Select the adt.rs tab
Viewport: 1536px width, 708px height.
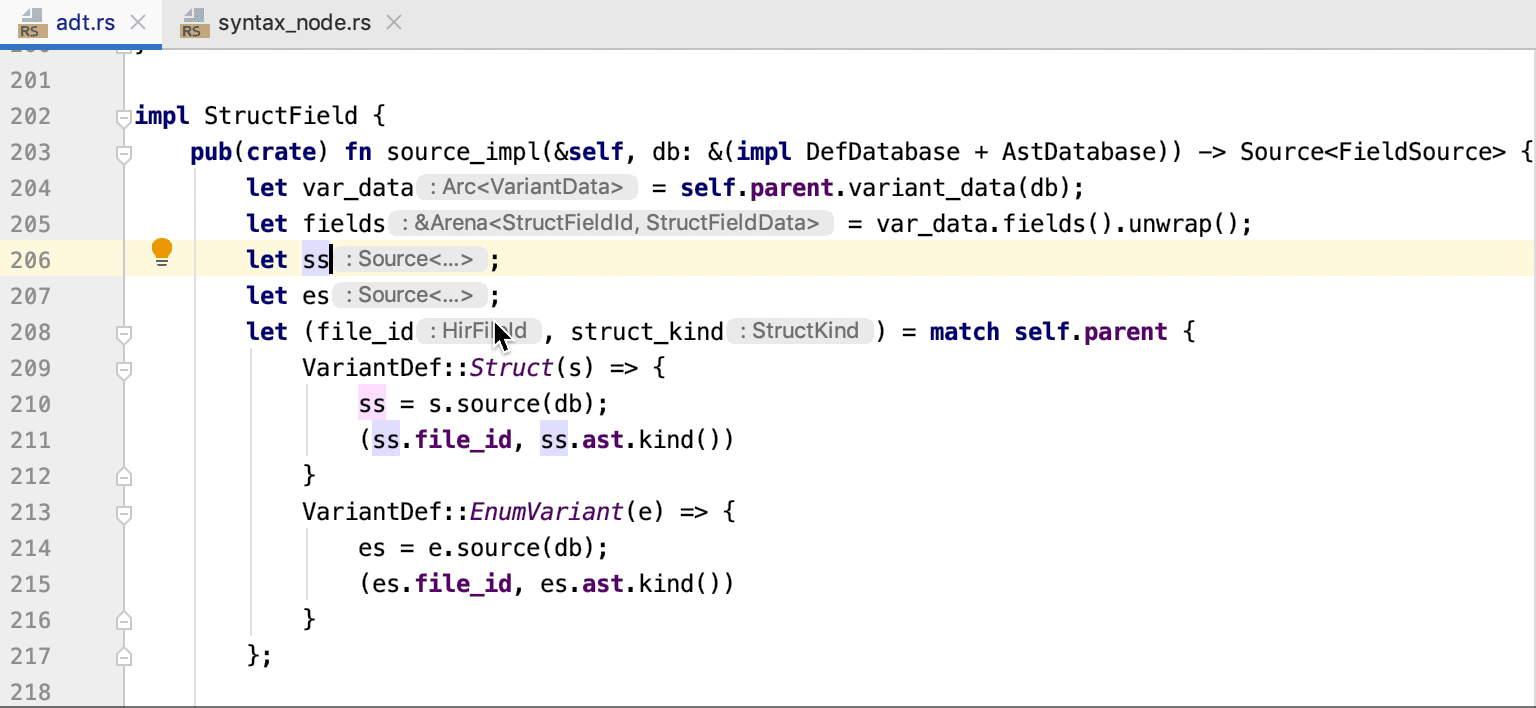point(85,21)
